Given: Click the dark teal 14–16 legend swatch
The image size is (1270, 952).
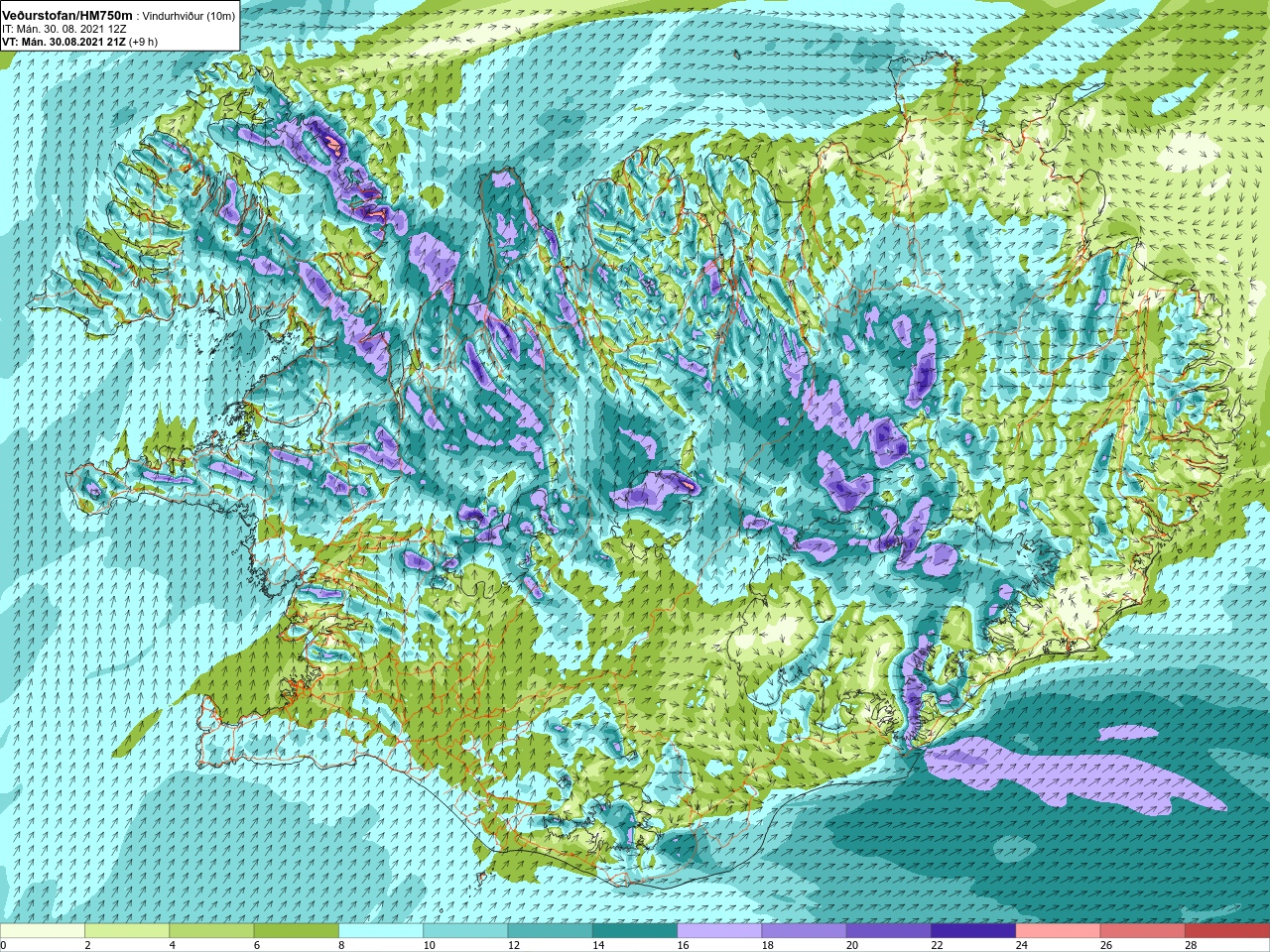Looking at the screenshot, I should (635, 931).
